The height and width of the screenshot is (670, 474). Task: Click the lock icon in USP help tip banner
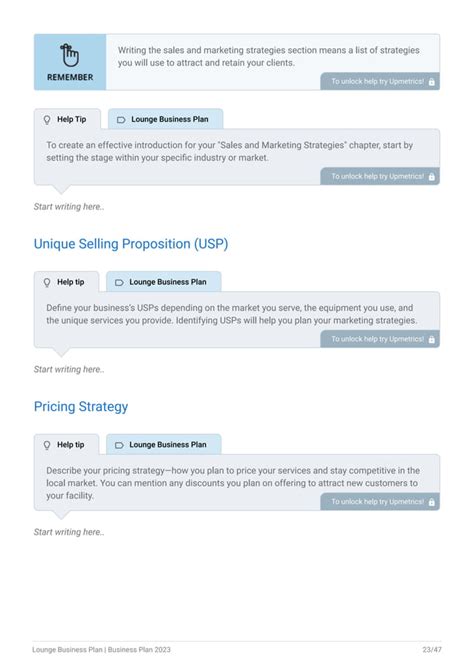coord(432,339)
